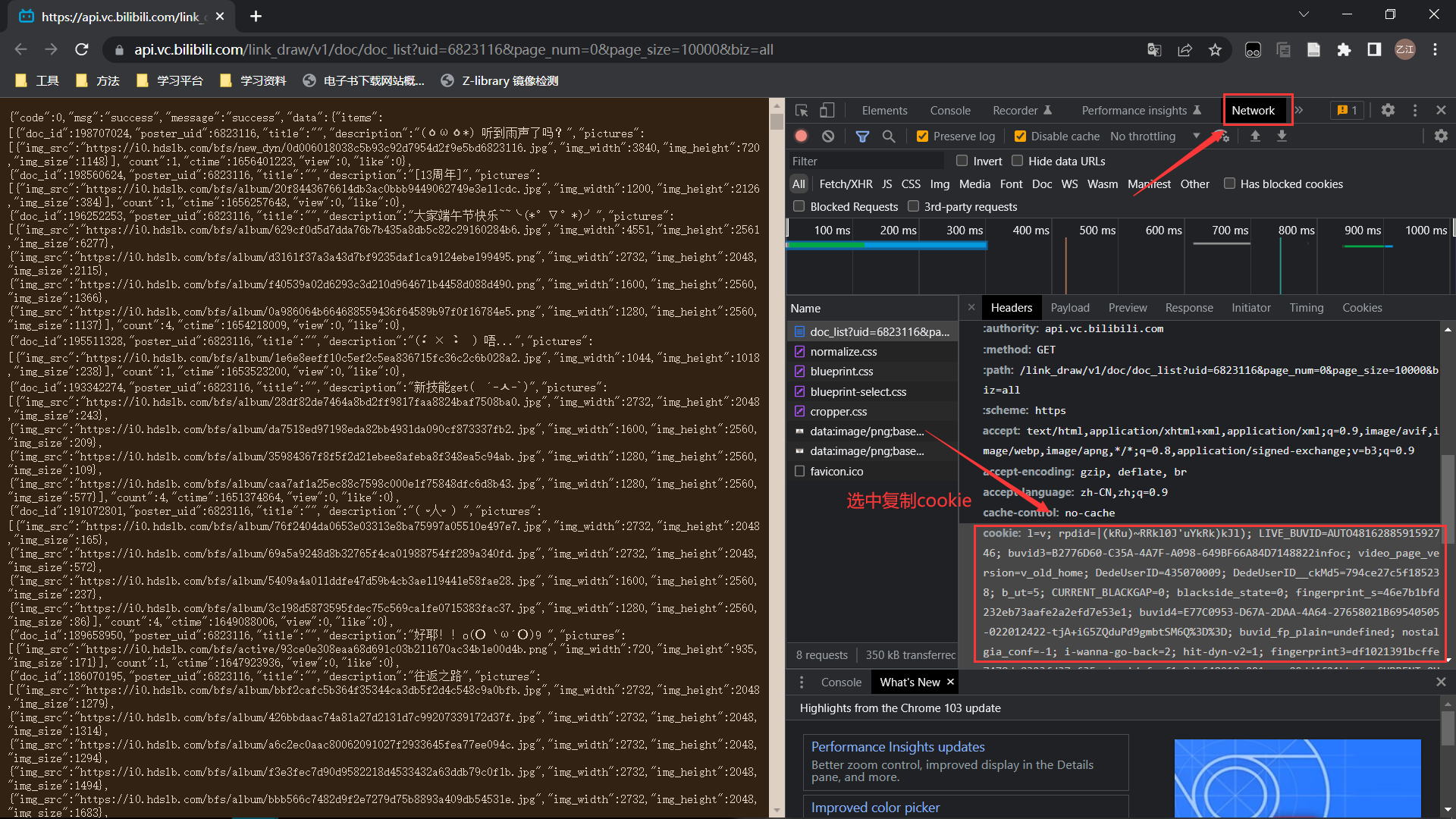Screen dimensions: 1456x819
Task: Open the Chrome profile avatar
Action: click(x=1405, y=50)
